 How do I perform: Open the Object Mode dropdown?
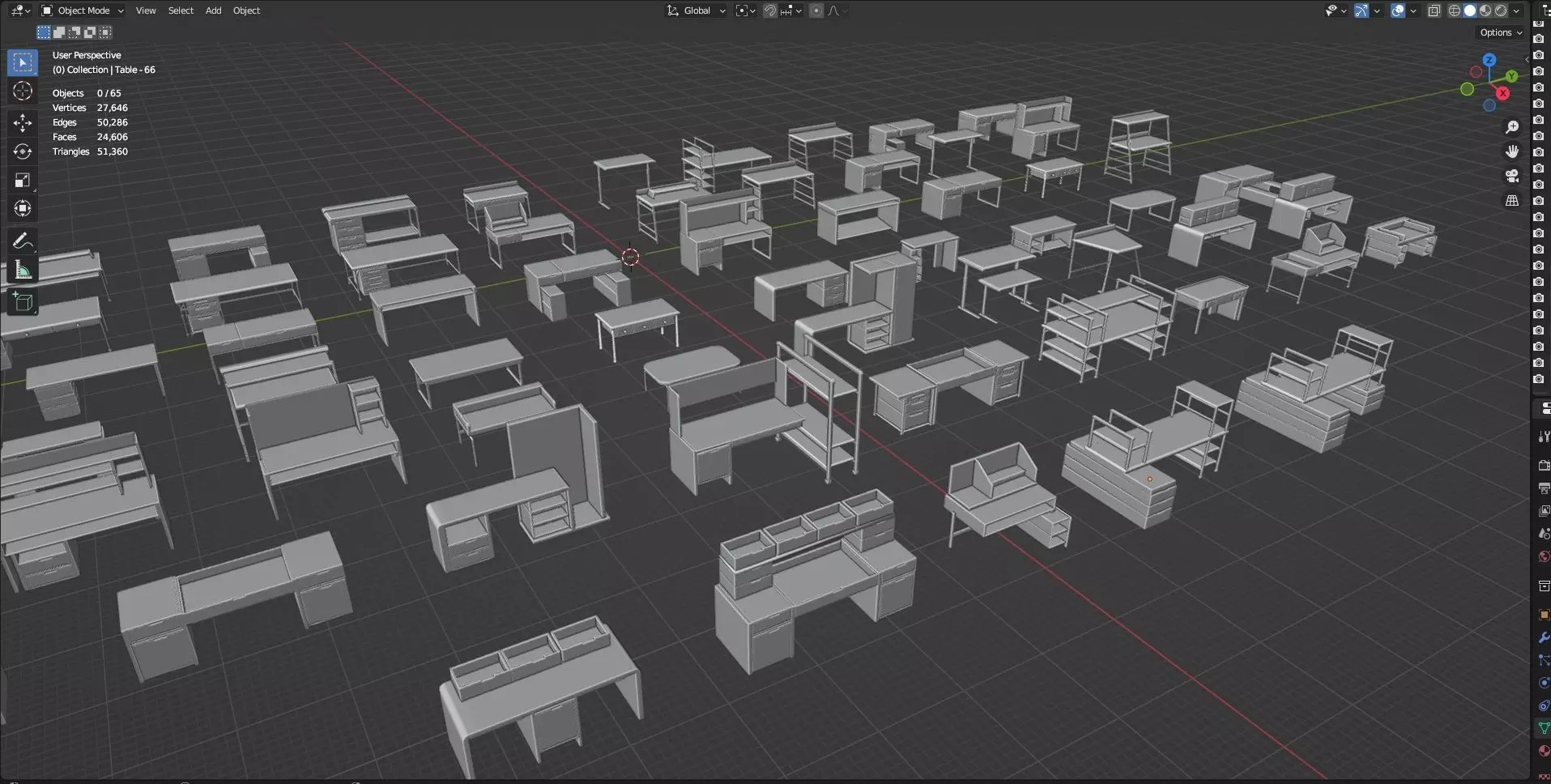[x=83, y=11]
